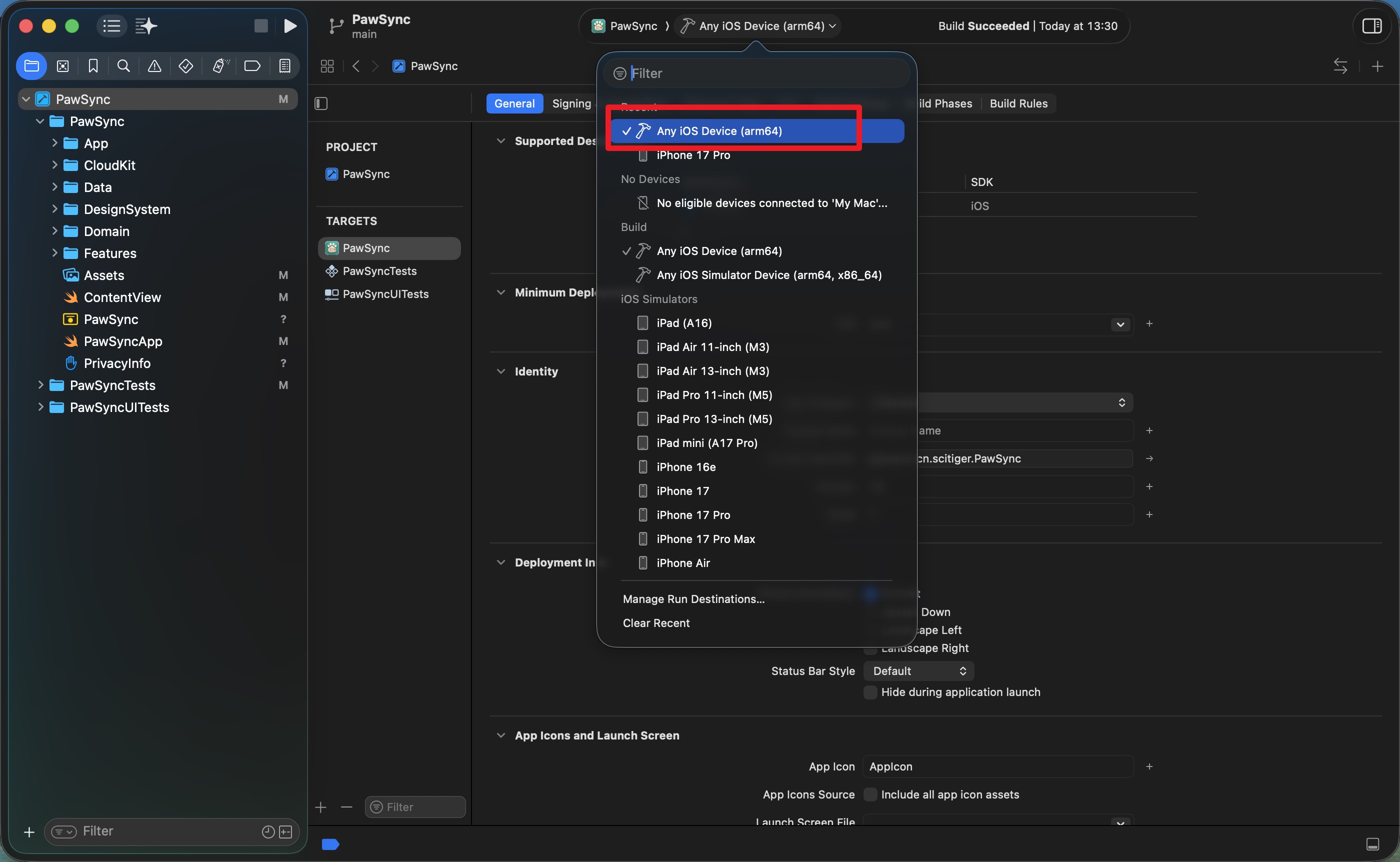
Task: Open ContentView in the navigator
Action: 159,297
